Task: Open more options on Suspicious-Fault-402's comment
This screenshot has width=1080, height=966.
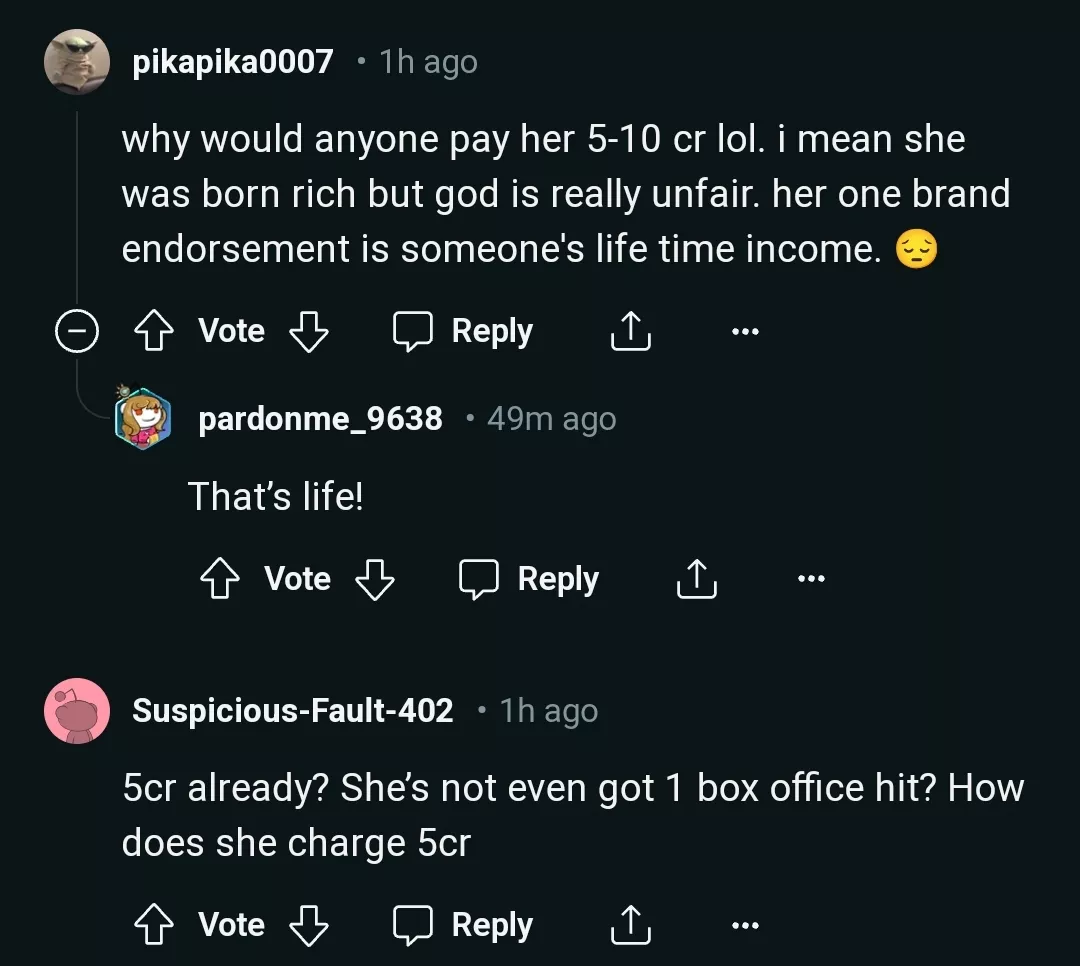Action: coord(744,926)
